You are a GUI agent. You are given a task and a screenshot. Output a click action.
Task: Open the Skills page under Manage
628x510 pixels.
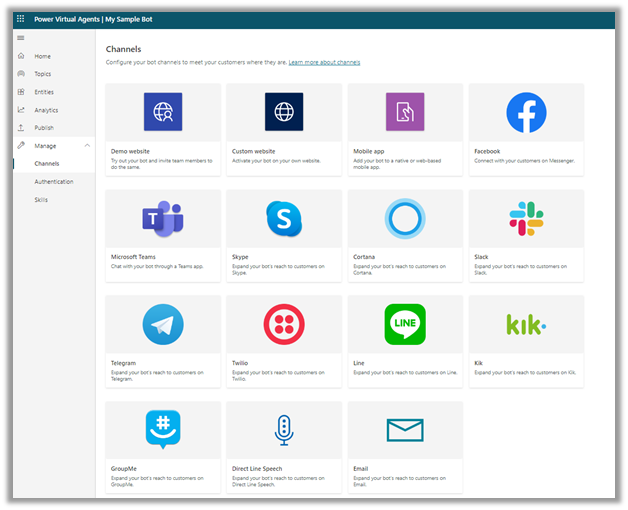[x=41, y=200]
